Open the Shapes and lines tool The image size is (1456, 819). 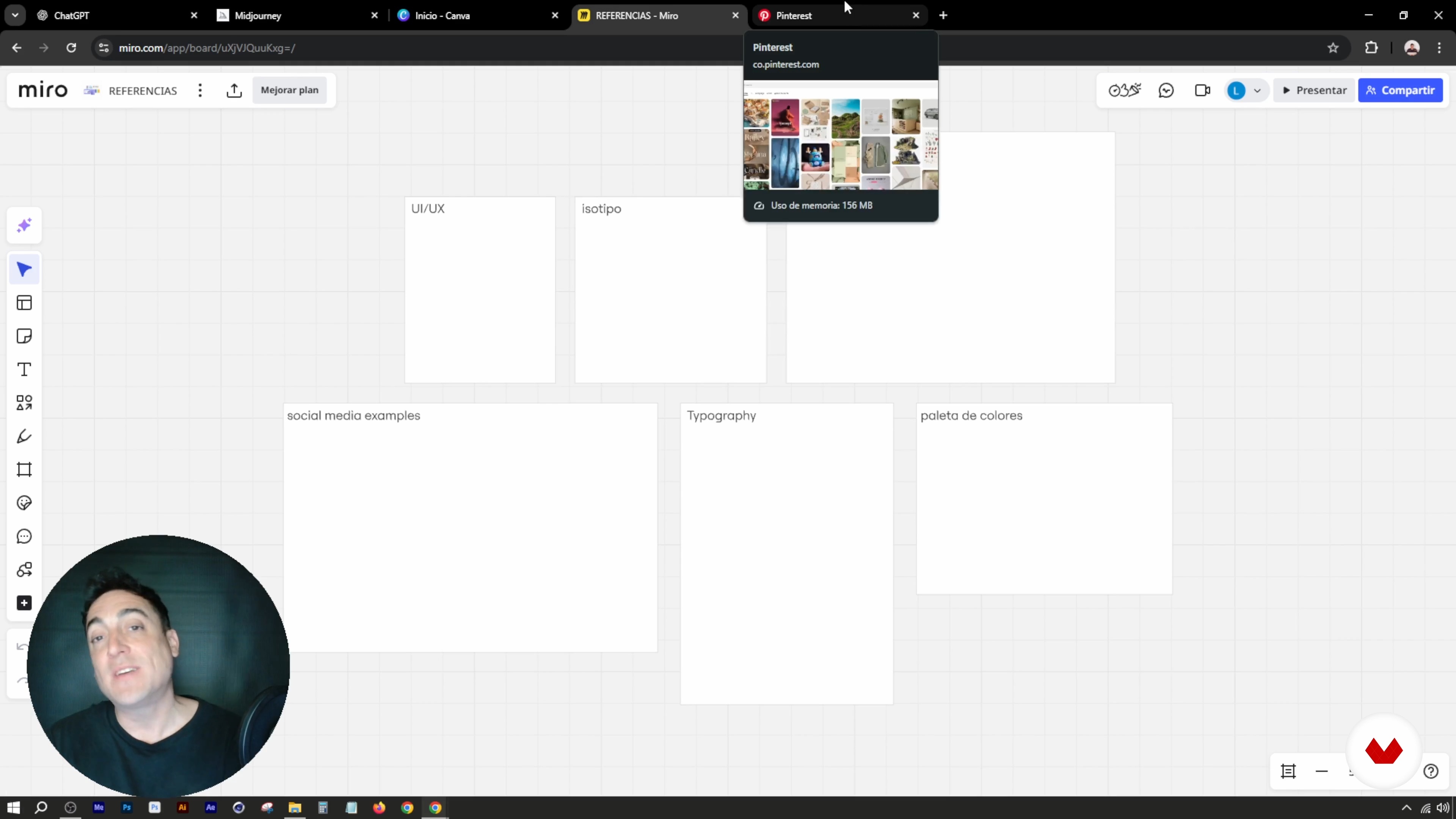point(24,403)
